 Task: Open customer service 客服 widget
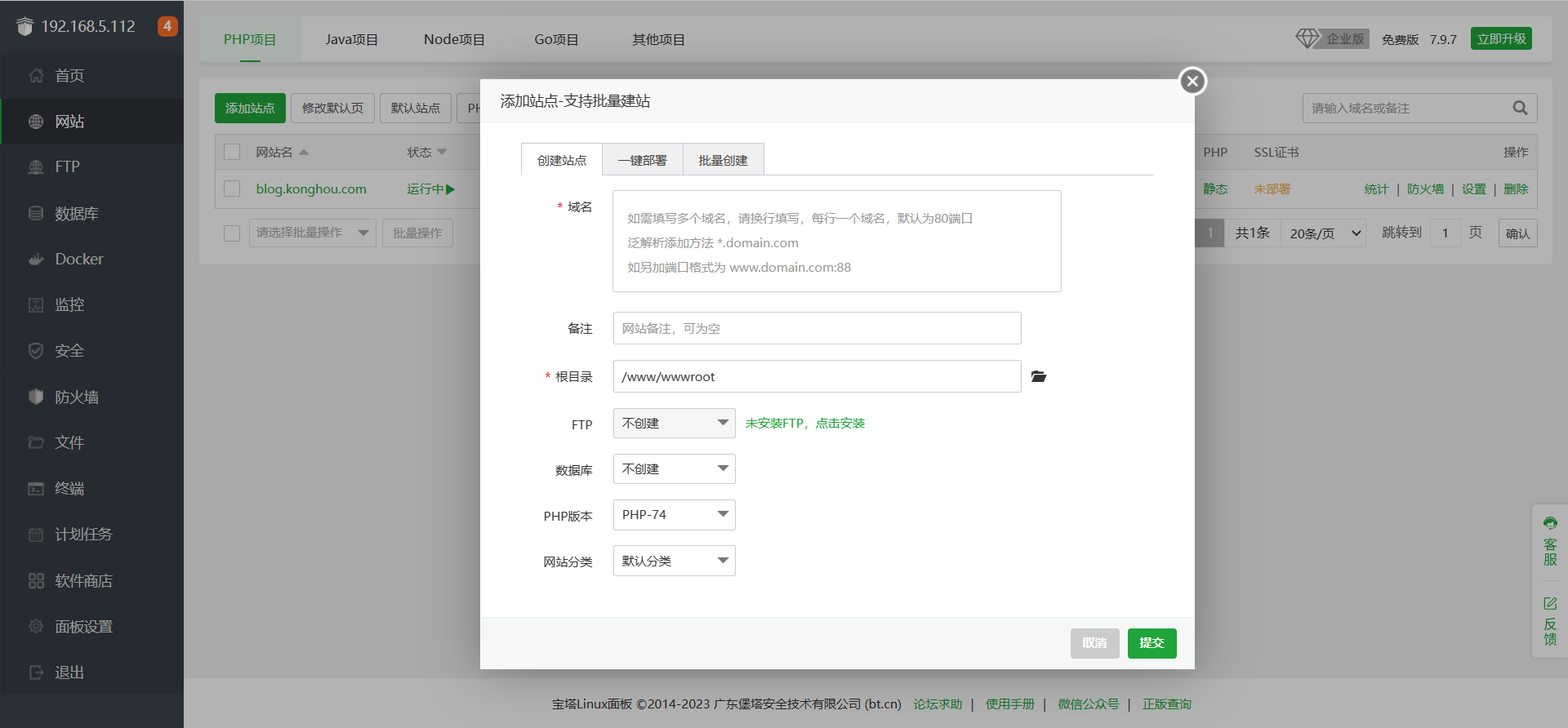tap(1550, 542)
